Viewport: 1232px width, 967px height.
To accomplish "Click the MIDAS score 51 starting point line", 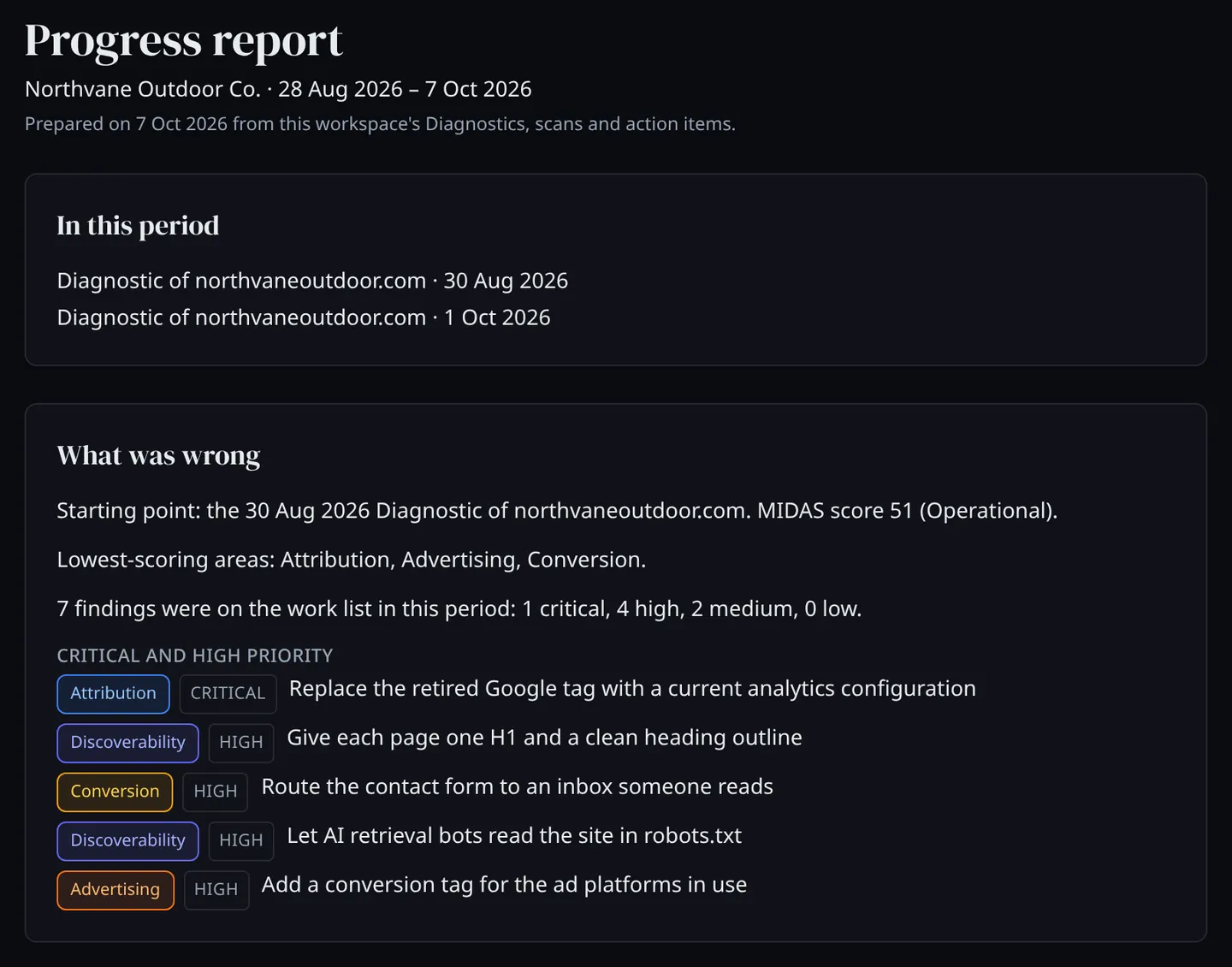I will [x=557, y=511].
